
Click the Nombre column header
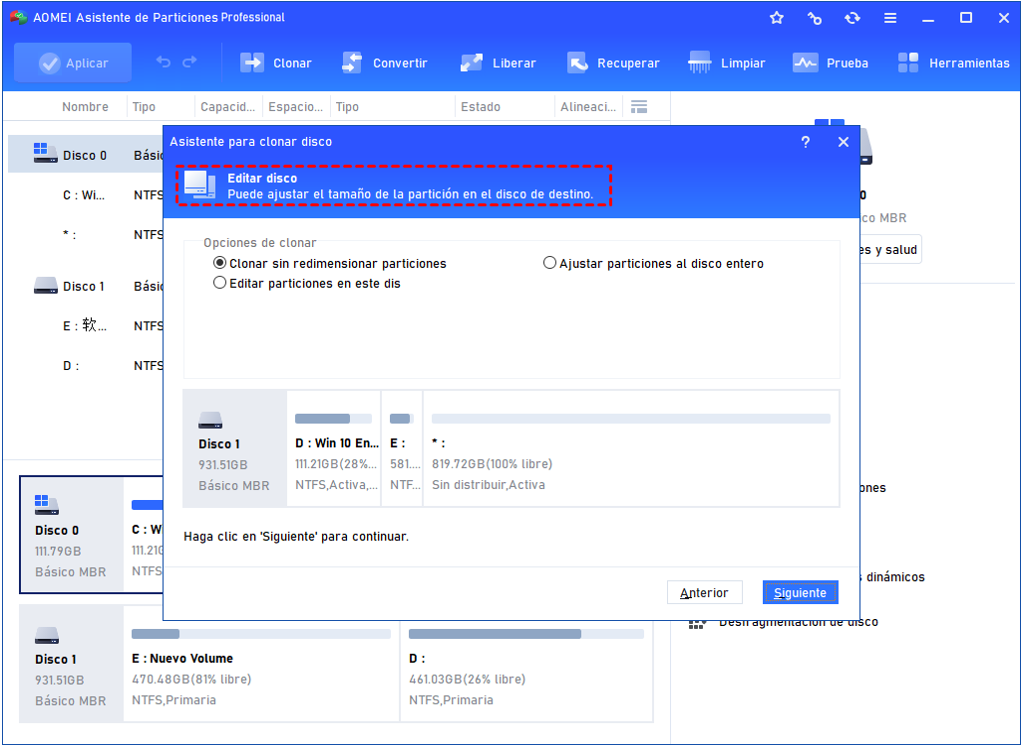[x=85, y=107]
